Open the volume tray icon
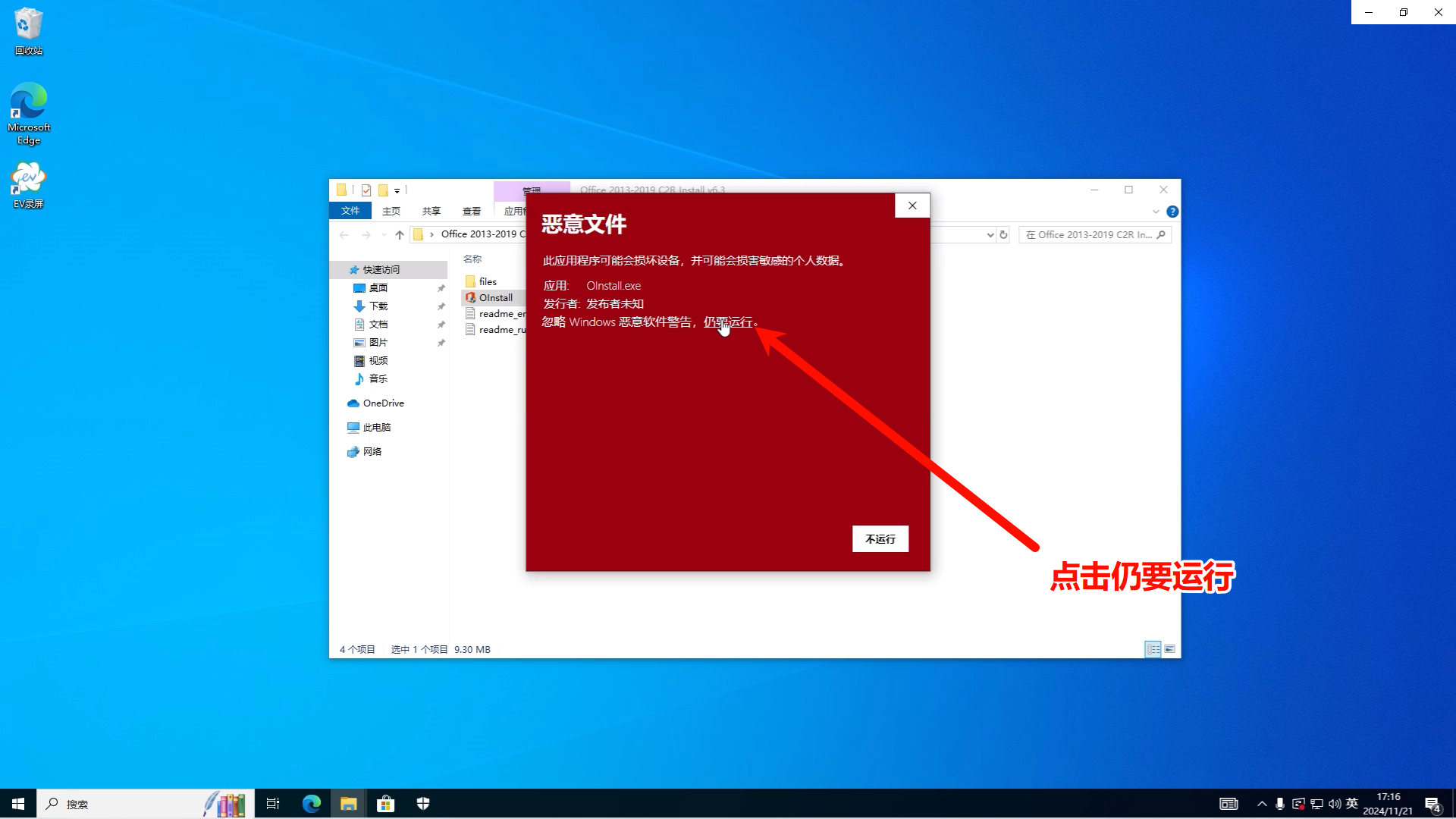The height and width of the screenshot is (819, 1456). point(1335,804)
